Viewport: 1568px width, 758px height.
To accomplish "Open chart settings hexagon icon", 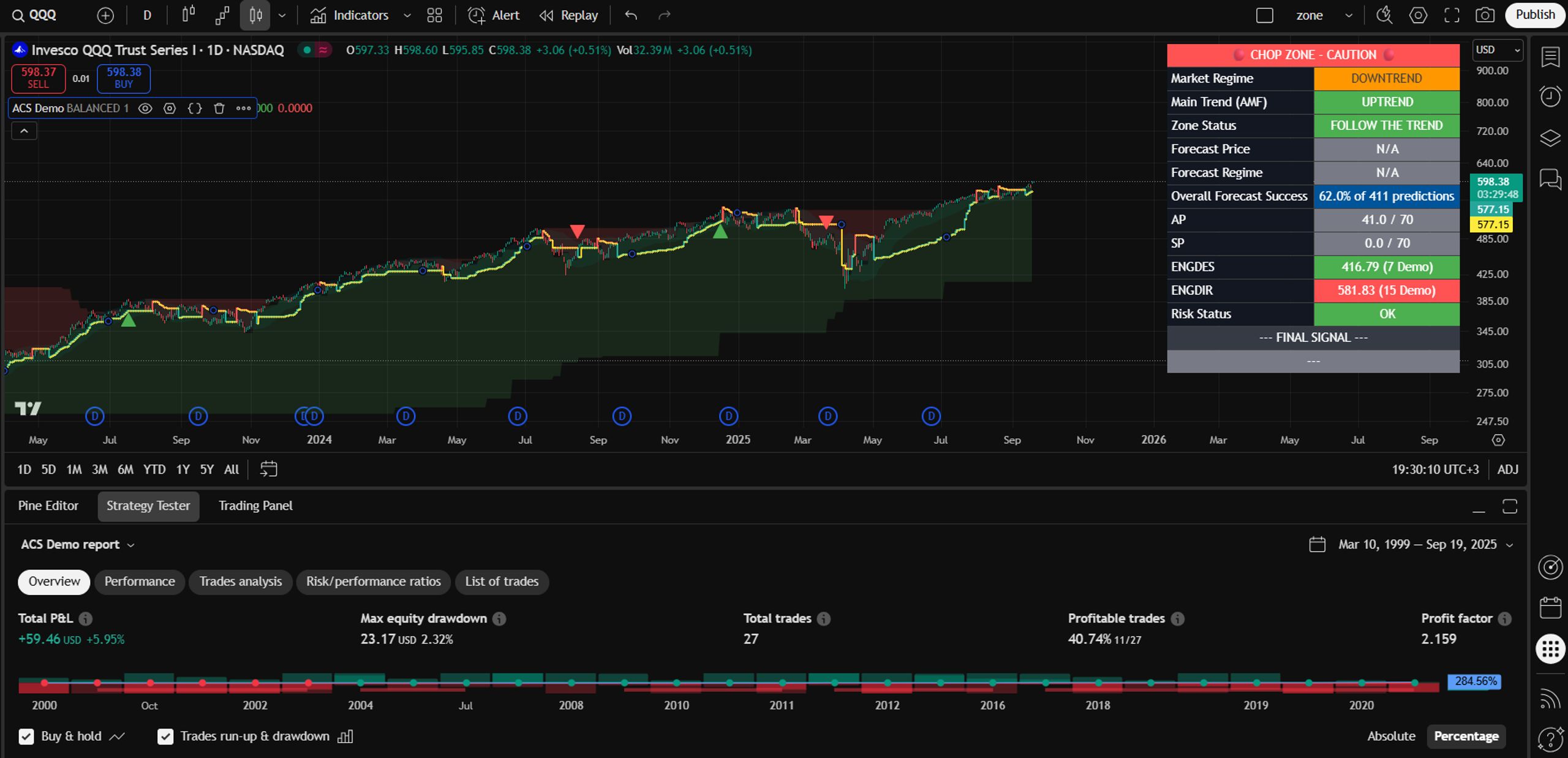I will [1418, 15].
